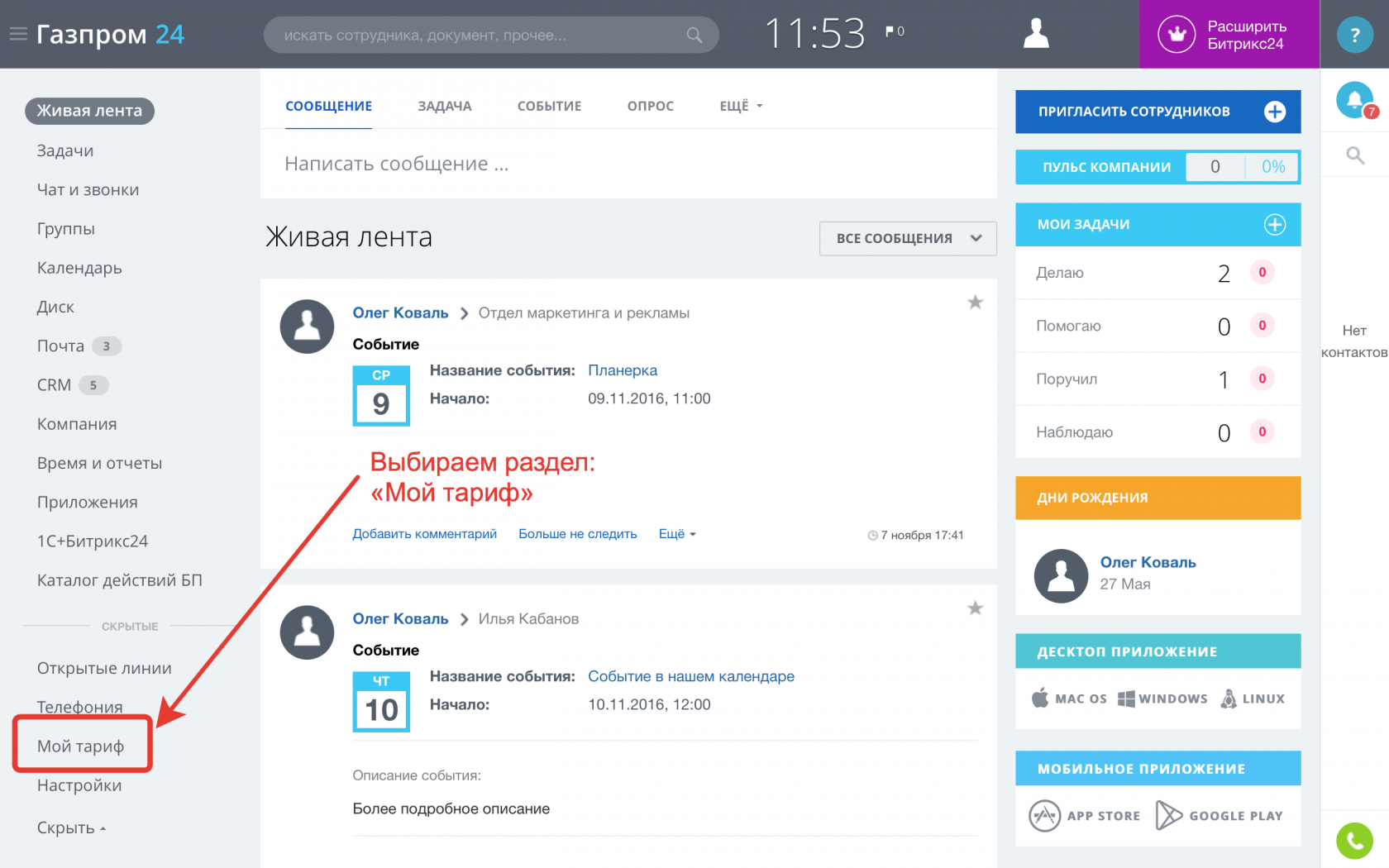Open notifications bell icon

(x=1355, y=100)
